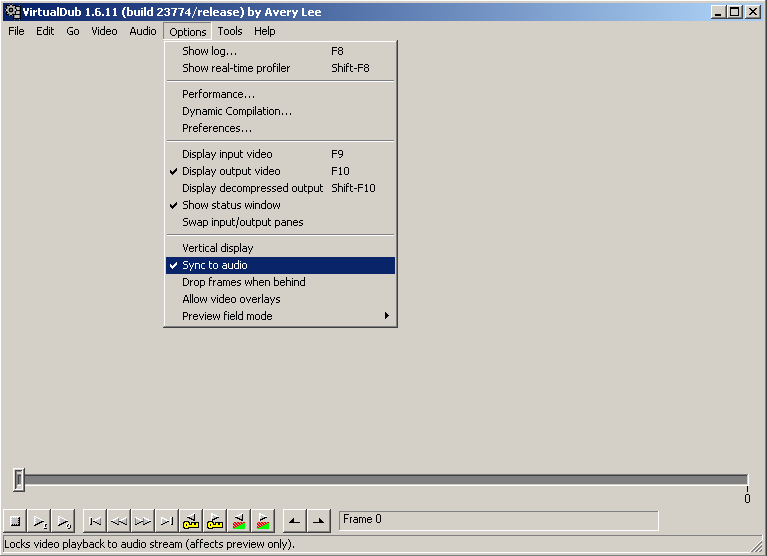The height and width of the screenshot is (556, 767).
Task: Expand the Preview field mode submenu
Action: point(280,316)
